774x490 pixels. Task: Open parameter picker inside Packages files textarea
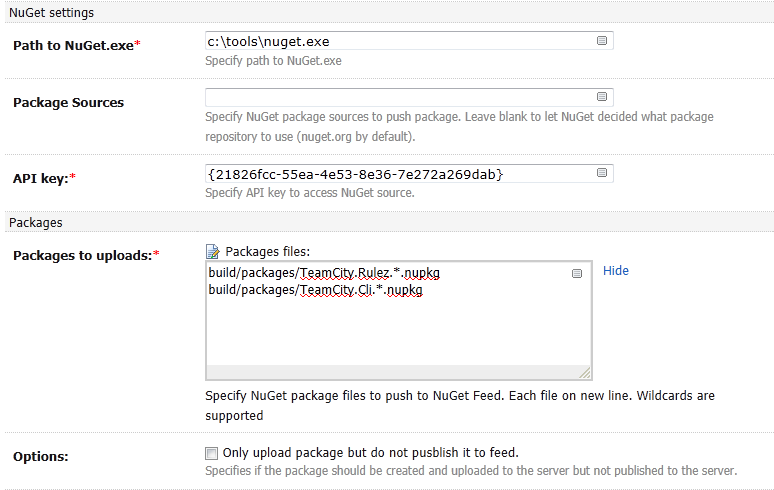(x=577, y=273)
